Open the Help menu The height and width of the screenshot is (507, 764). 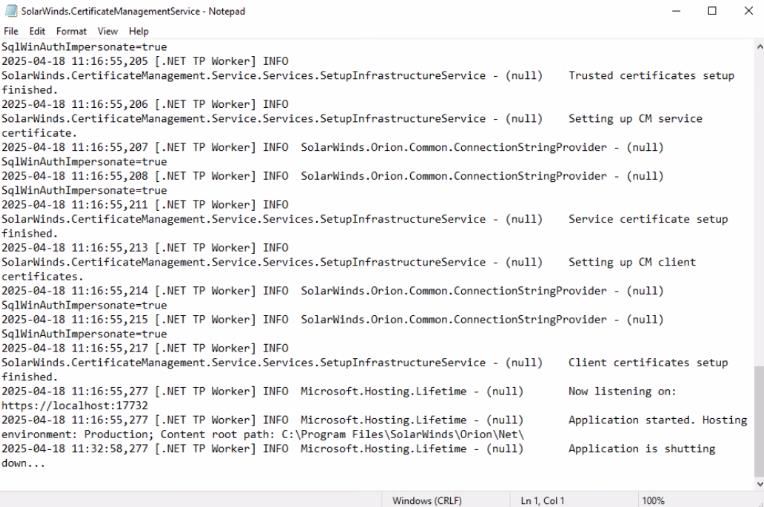tap(138, 31)
